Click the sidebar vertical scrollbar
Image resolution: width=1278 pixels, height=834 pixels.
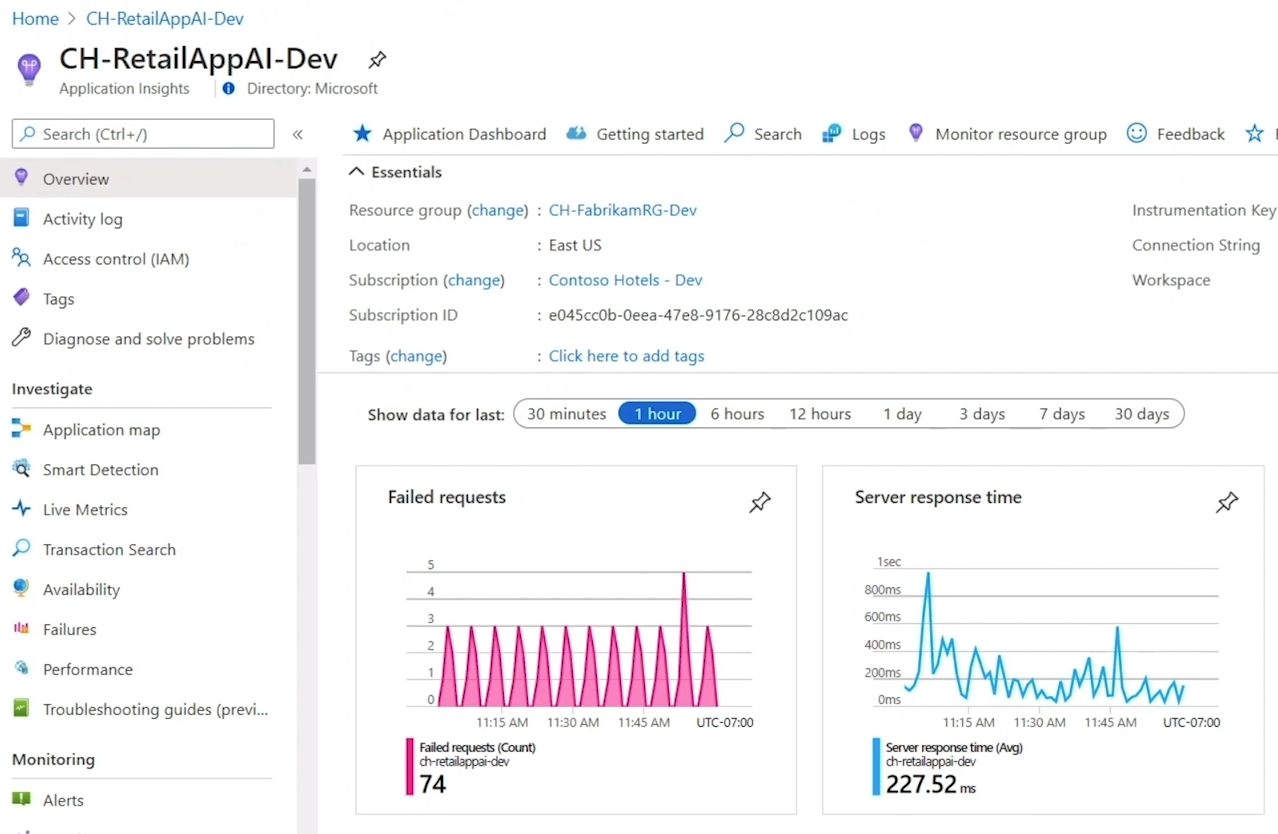point(306,320)
